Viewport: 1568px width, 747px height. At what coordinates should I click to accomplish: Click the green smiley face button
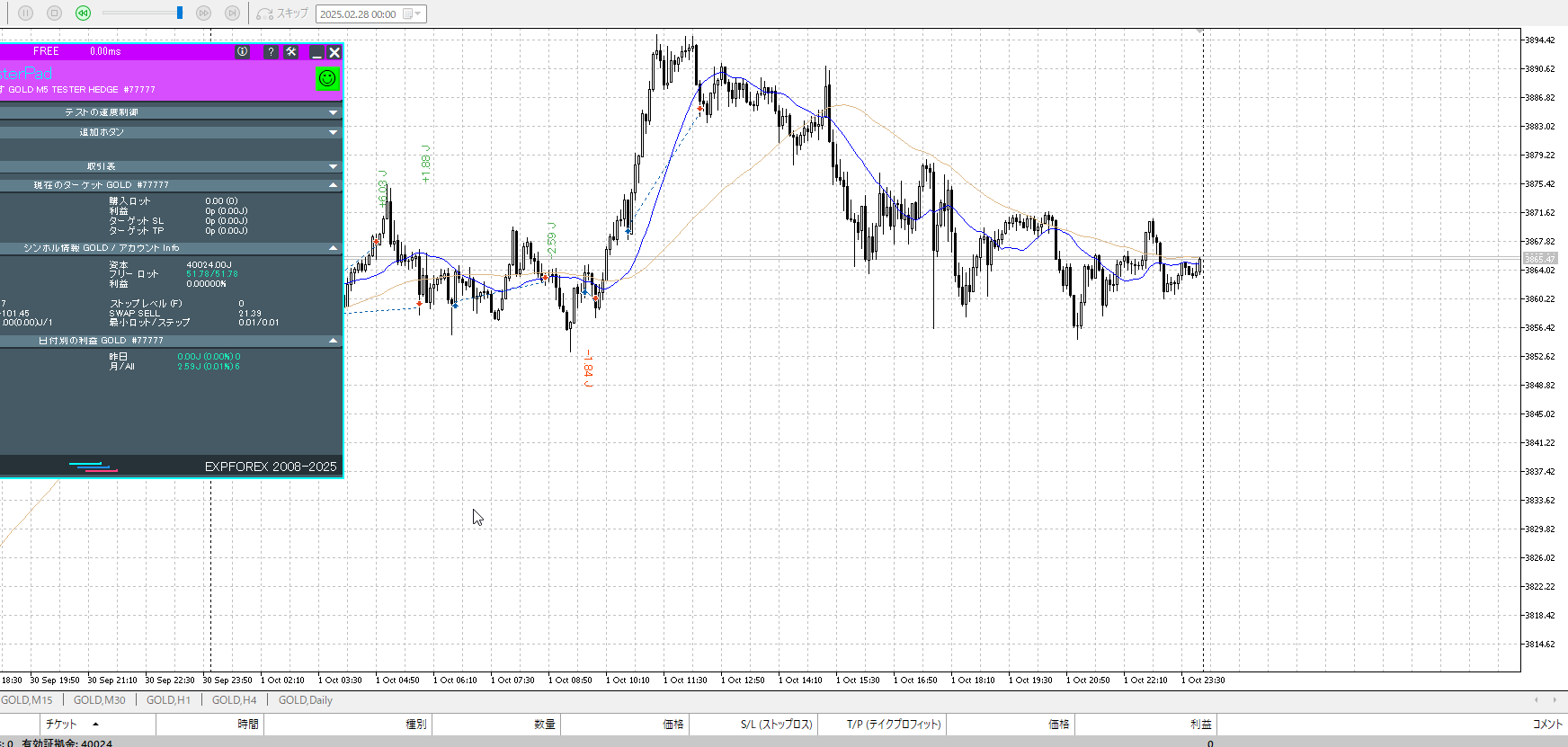tap(327, 79)
